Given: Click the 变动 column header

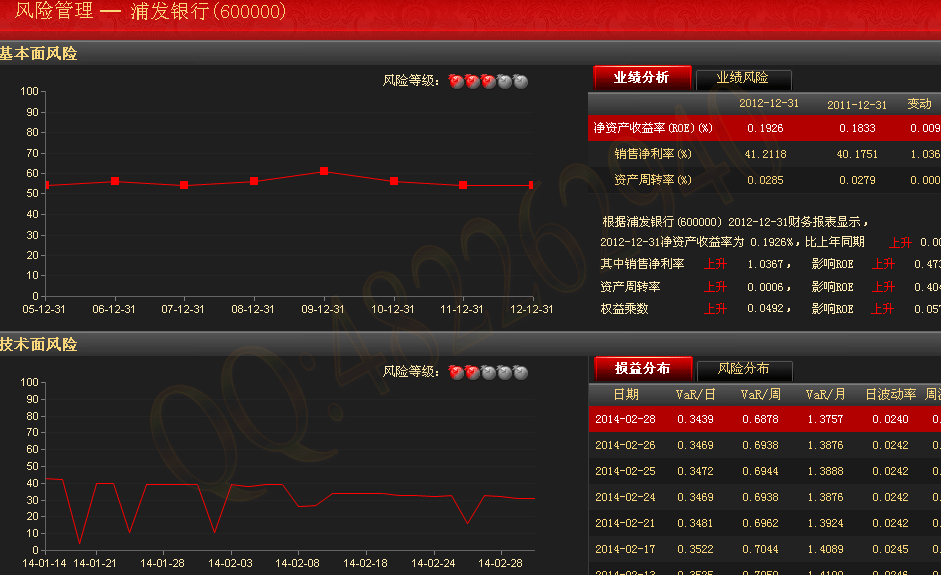Looking at the screenshot, I should click(919, 104).
